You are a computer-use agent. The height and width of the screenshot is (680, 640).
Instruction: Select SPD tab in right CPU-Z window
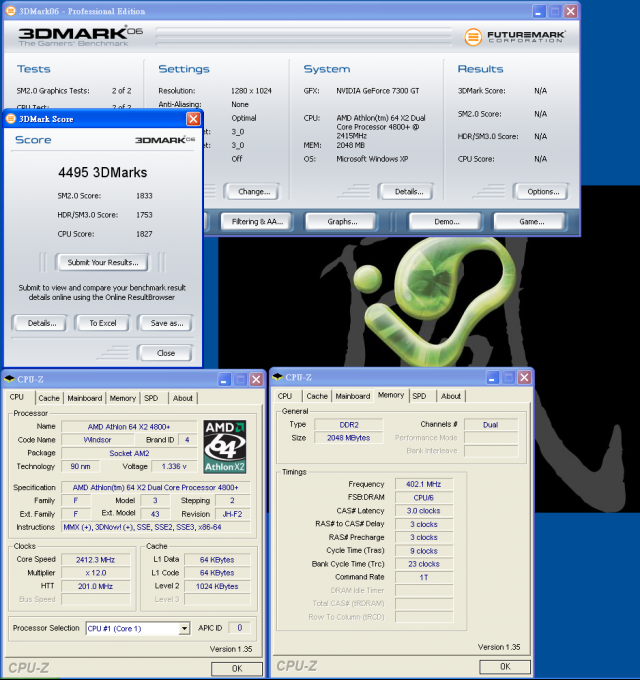pos(419,396)
